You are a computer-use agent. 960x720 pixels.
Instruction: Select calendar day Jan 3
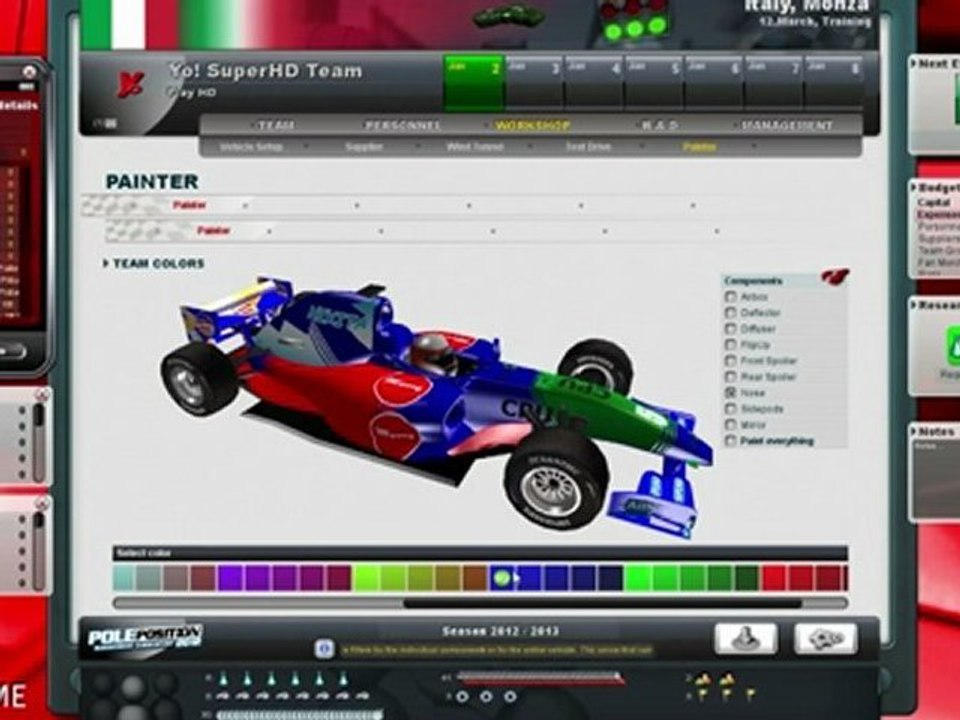[534, 83]
